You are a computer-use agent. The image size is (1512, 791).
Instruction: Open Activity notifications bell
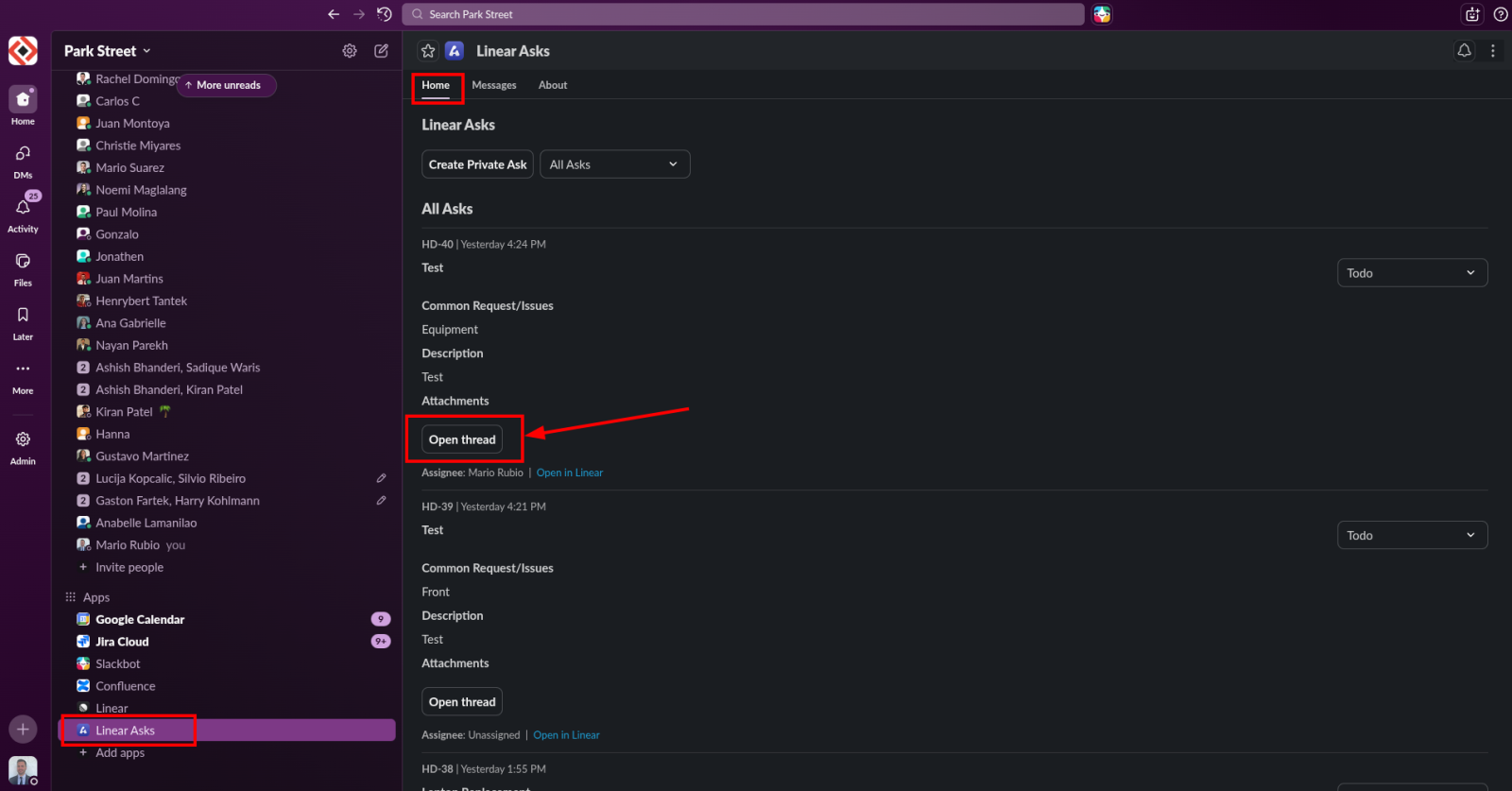coord(23,214)
